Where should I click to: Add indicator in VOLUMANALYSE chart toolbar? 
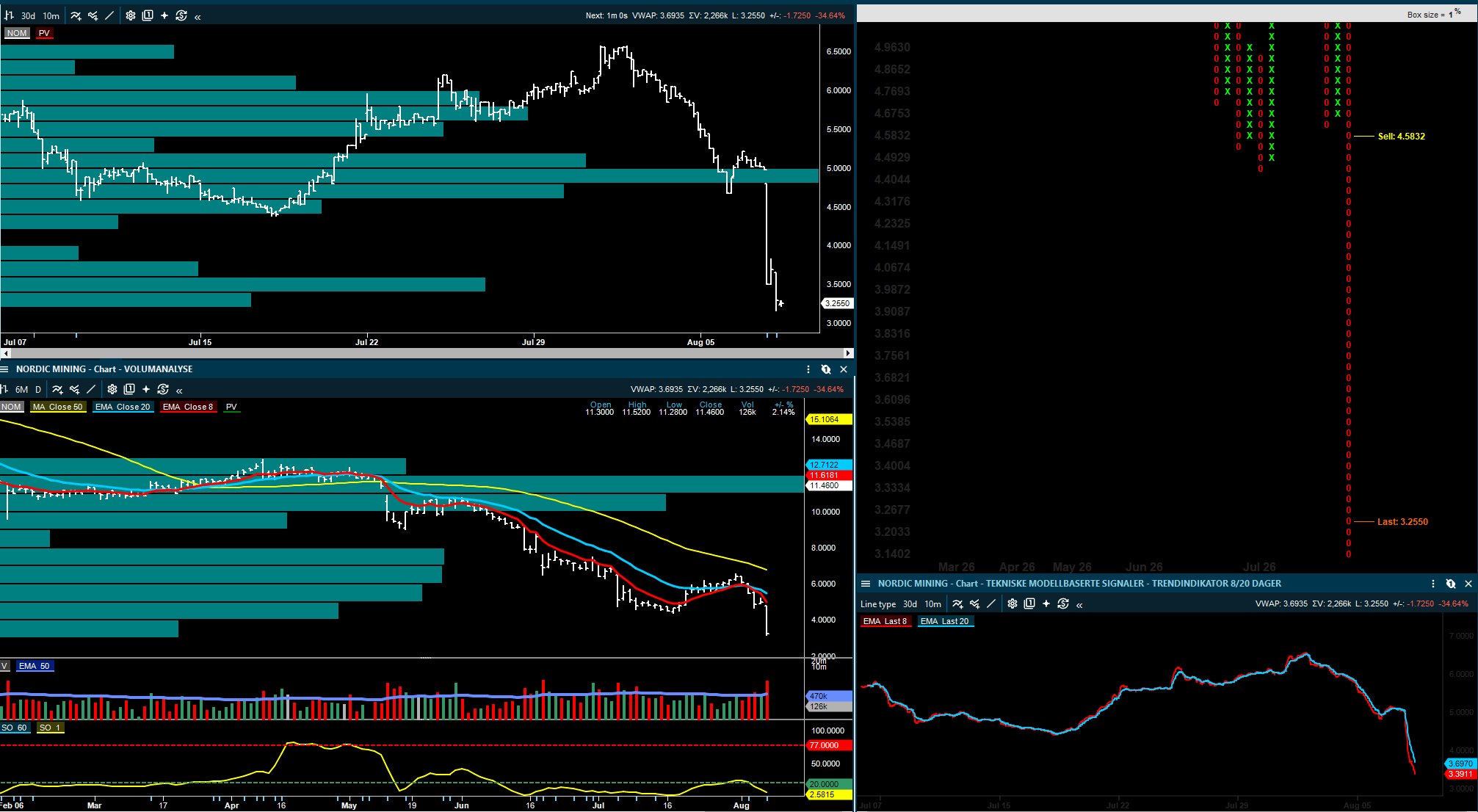pyautogui.click(x=57, y=389)
